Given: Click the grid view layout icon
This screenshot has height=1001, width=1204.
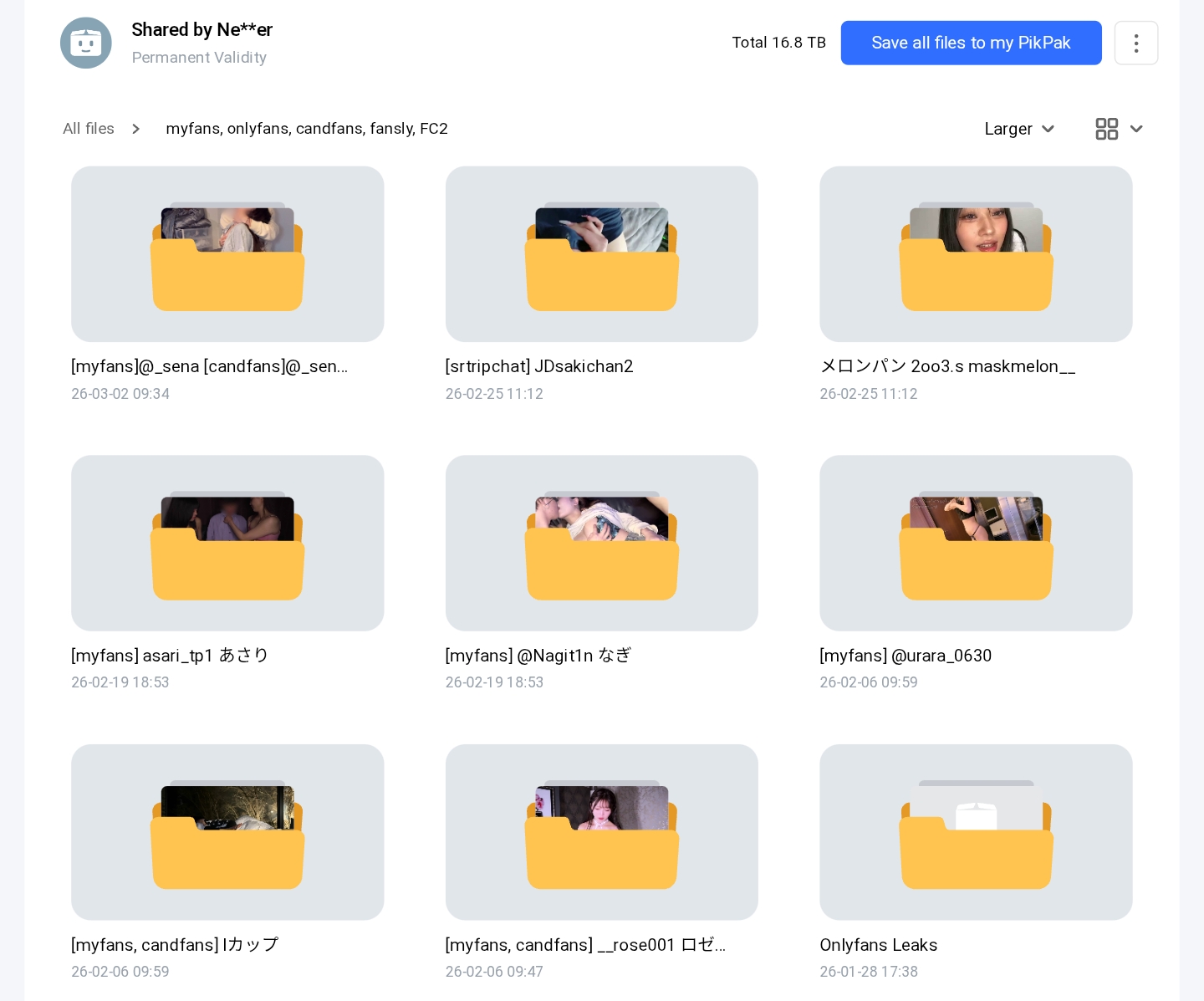Looking at the screenshot, I should (1107, 129).
